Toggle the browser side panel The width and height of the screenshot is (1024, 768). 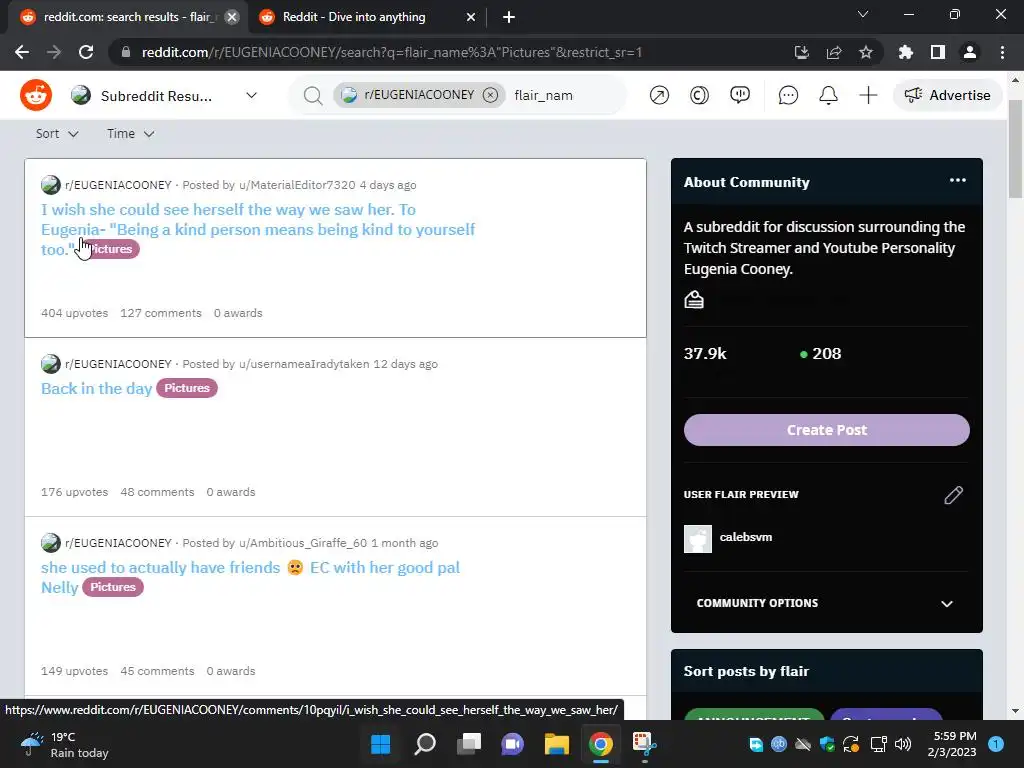(x=938, y=52)
